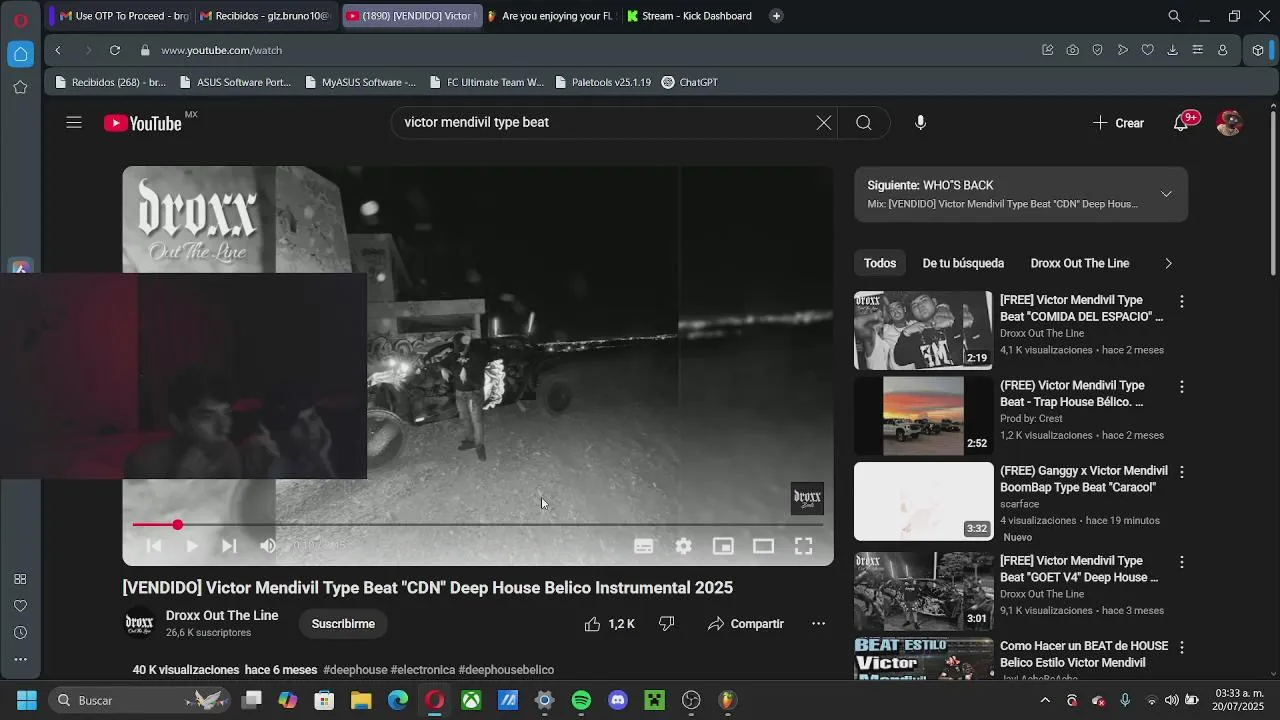Show hidden tray icons chevron
This screenshot has width=1280, height=720.
pyautogui.click(x=1045, y=700)
